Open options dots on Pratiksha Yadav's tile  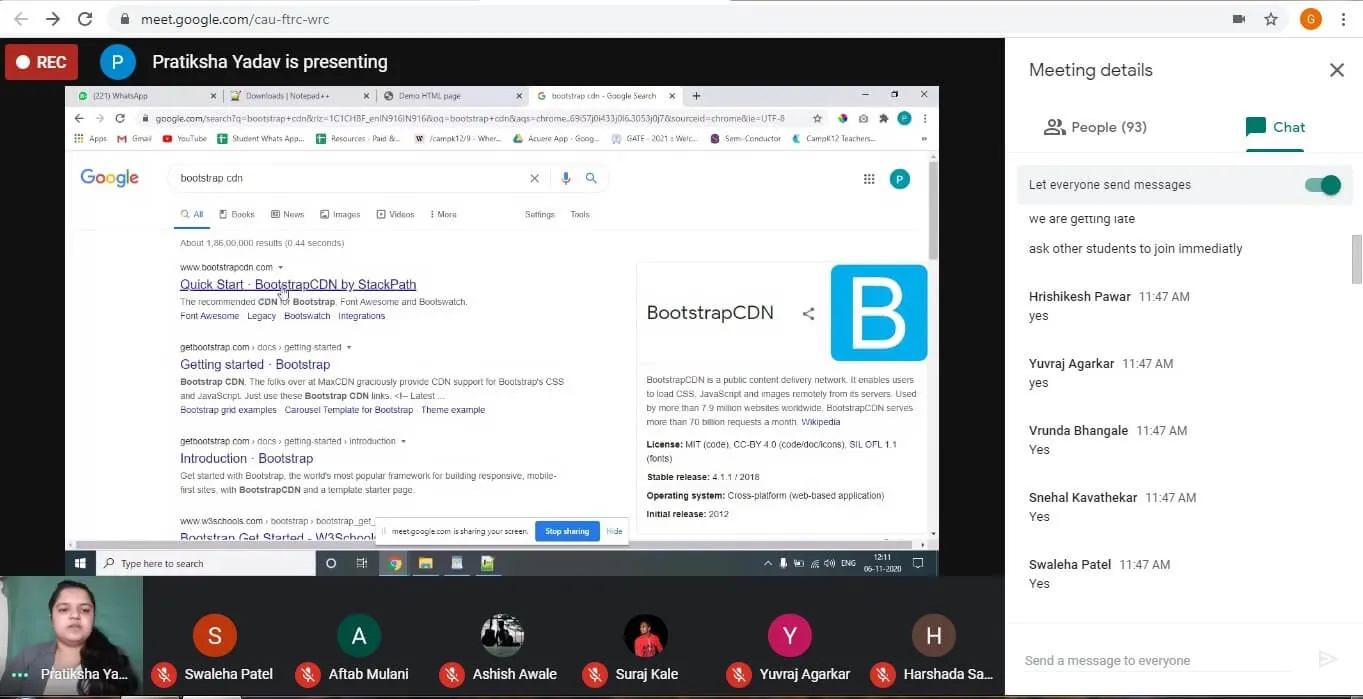coord(19,675)
